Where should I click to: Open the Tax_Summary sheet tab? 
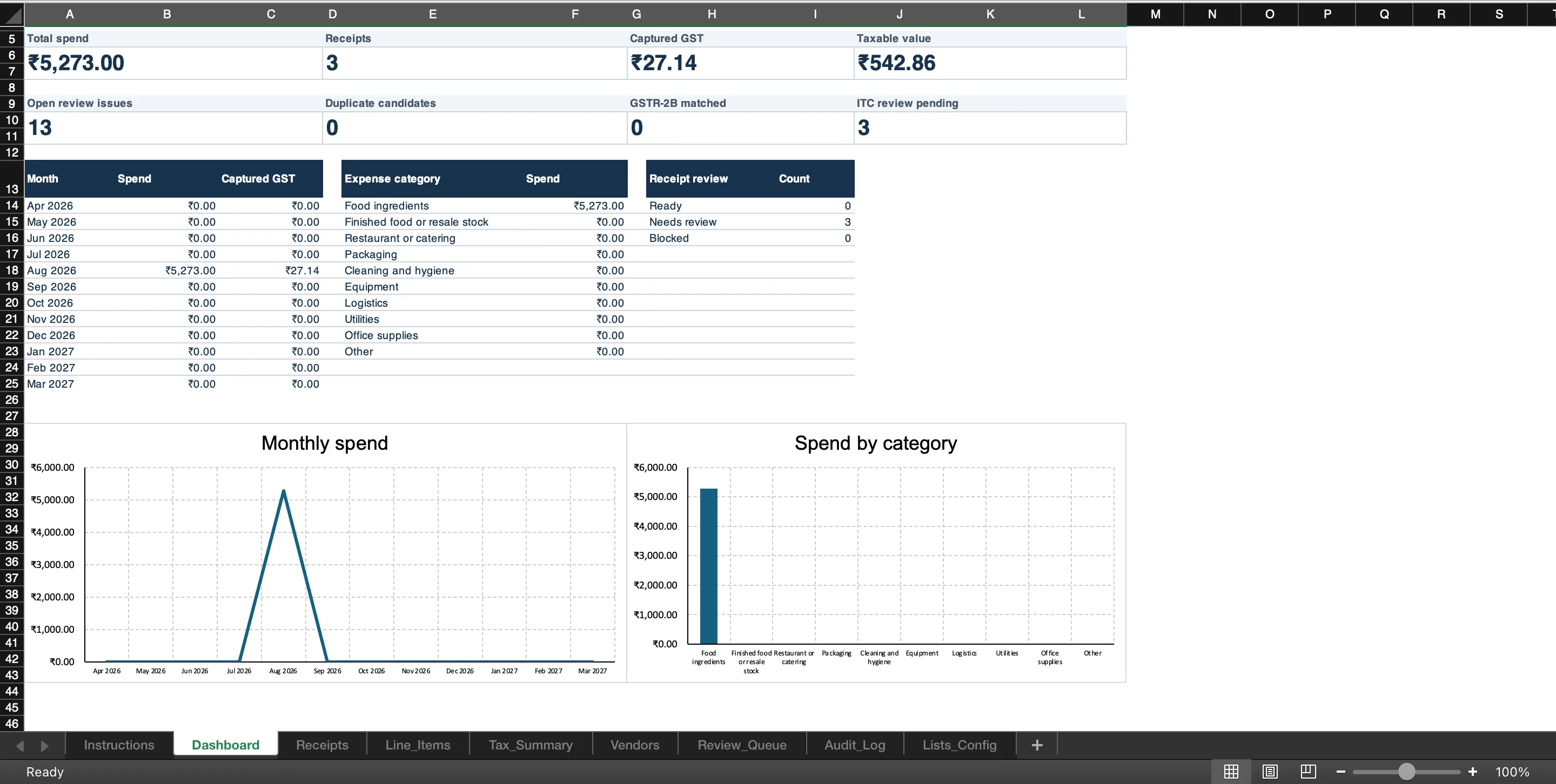(x=531, y=745)
